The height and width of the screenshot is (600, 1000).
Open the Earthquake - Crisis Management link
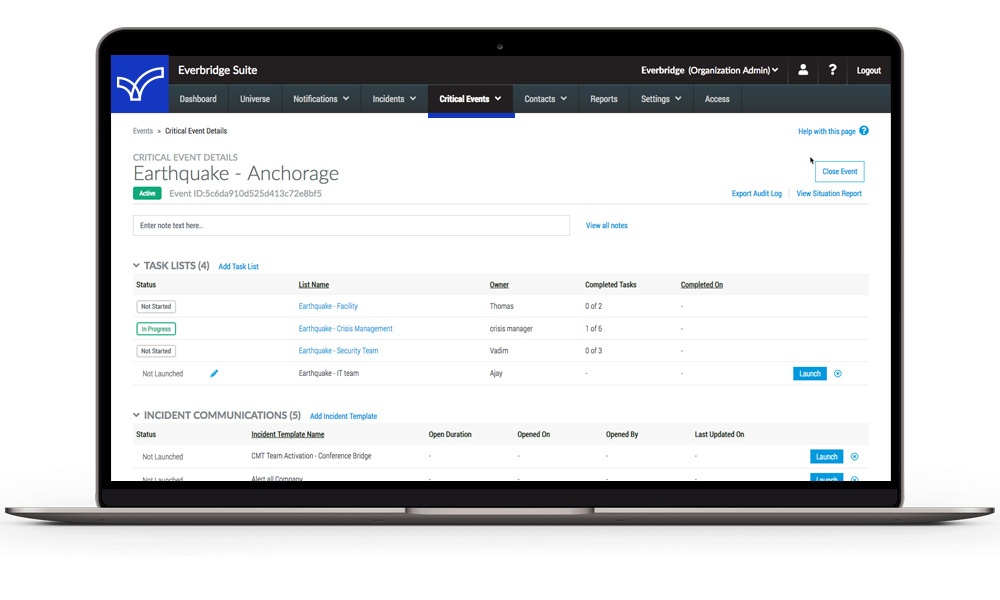(345, 329)
